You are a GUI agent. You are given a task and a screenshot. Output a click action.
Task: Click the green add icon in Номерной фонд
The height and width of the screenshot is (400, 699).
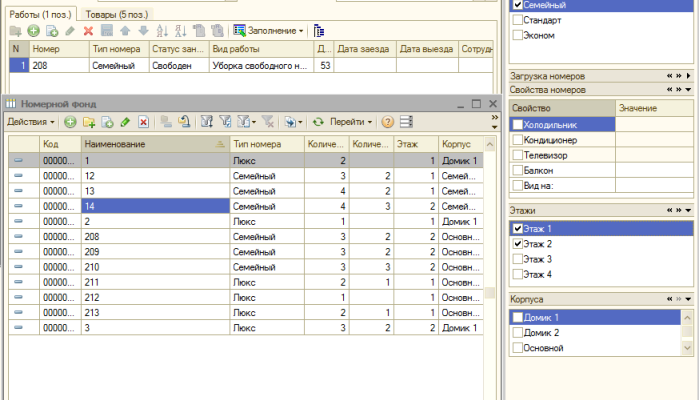[x=70, y=122]
